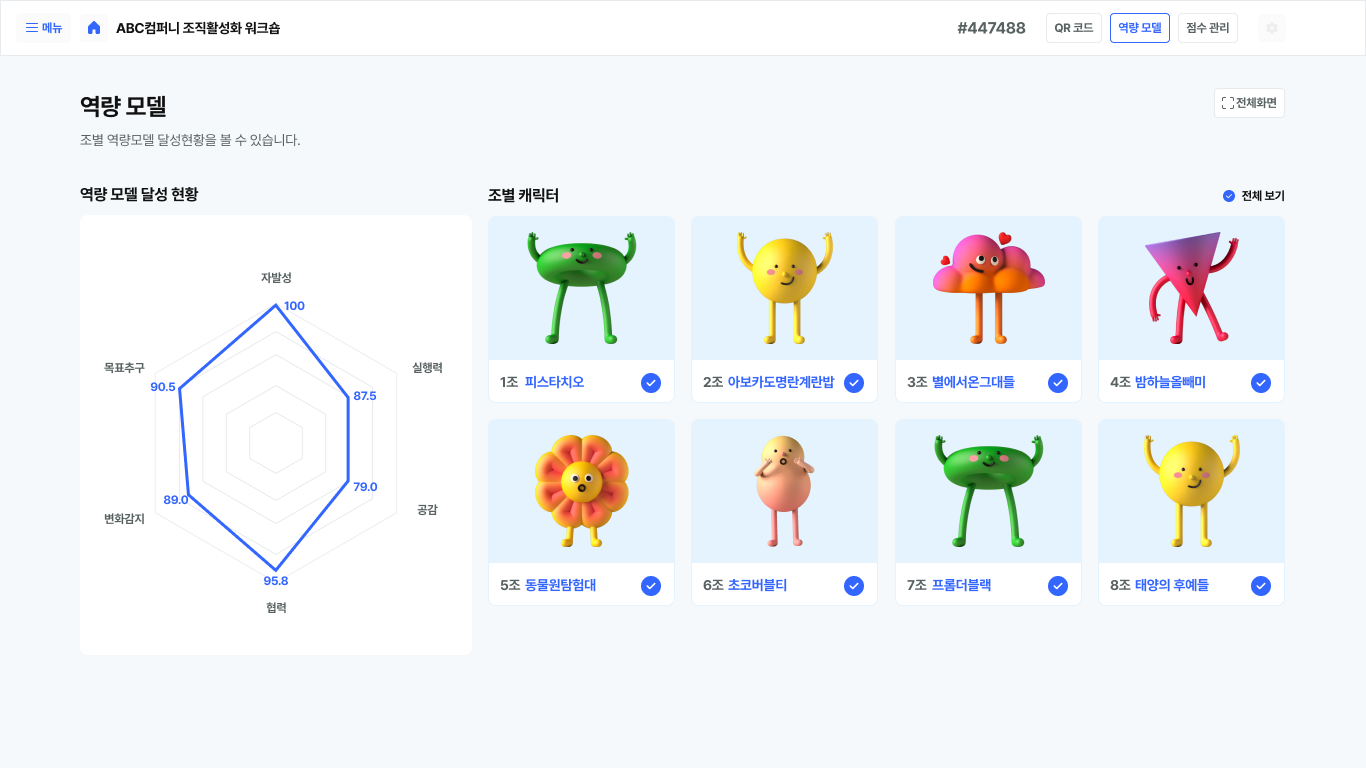Go to home via house icon
The image size is (1366, 768).
click(94, 28)
